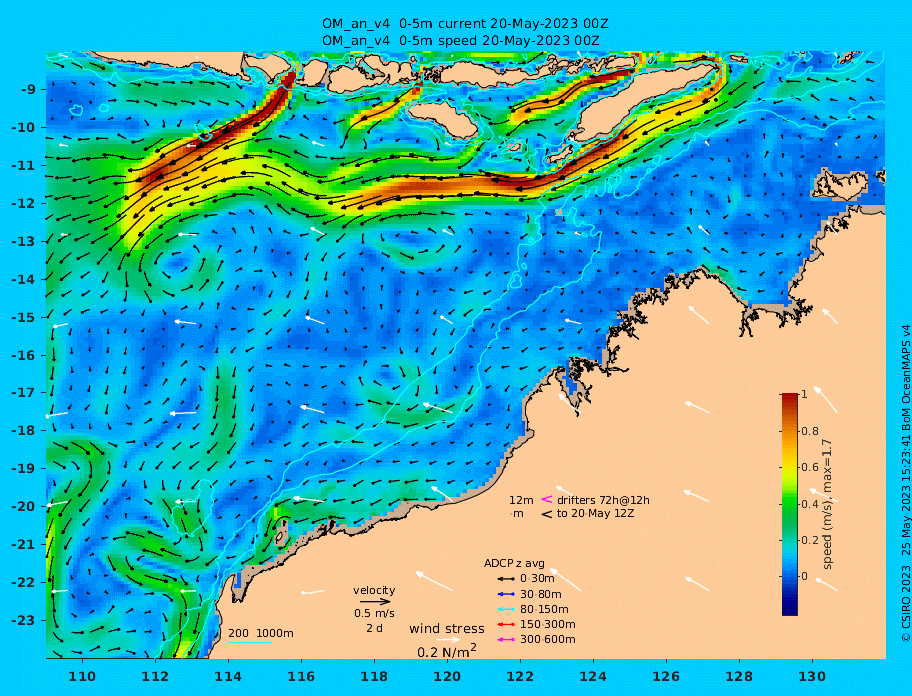Click the longitude label '126'
The image size is (912, 696).
point(666,676)
